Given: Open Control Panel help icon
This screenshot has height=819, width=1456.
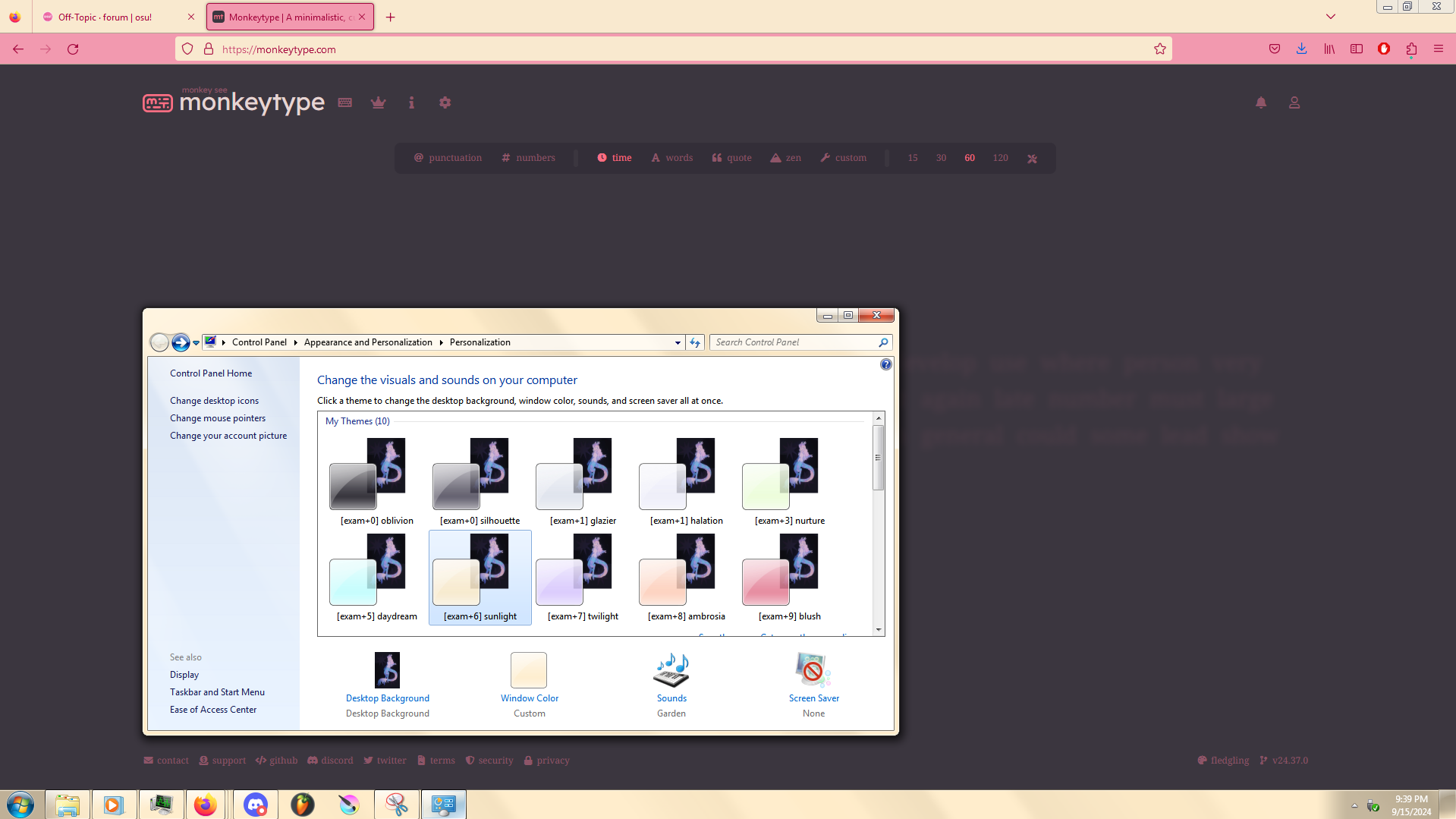Looking at the screenshot, I should tap(885, 365).
